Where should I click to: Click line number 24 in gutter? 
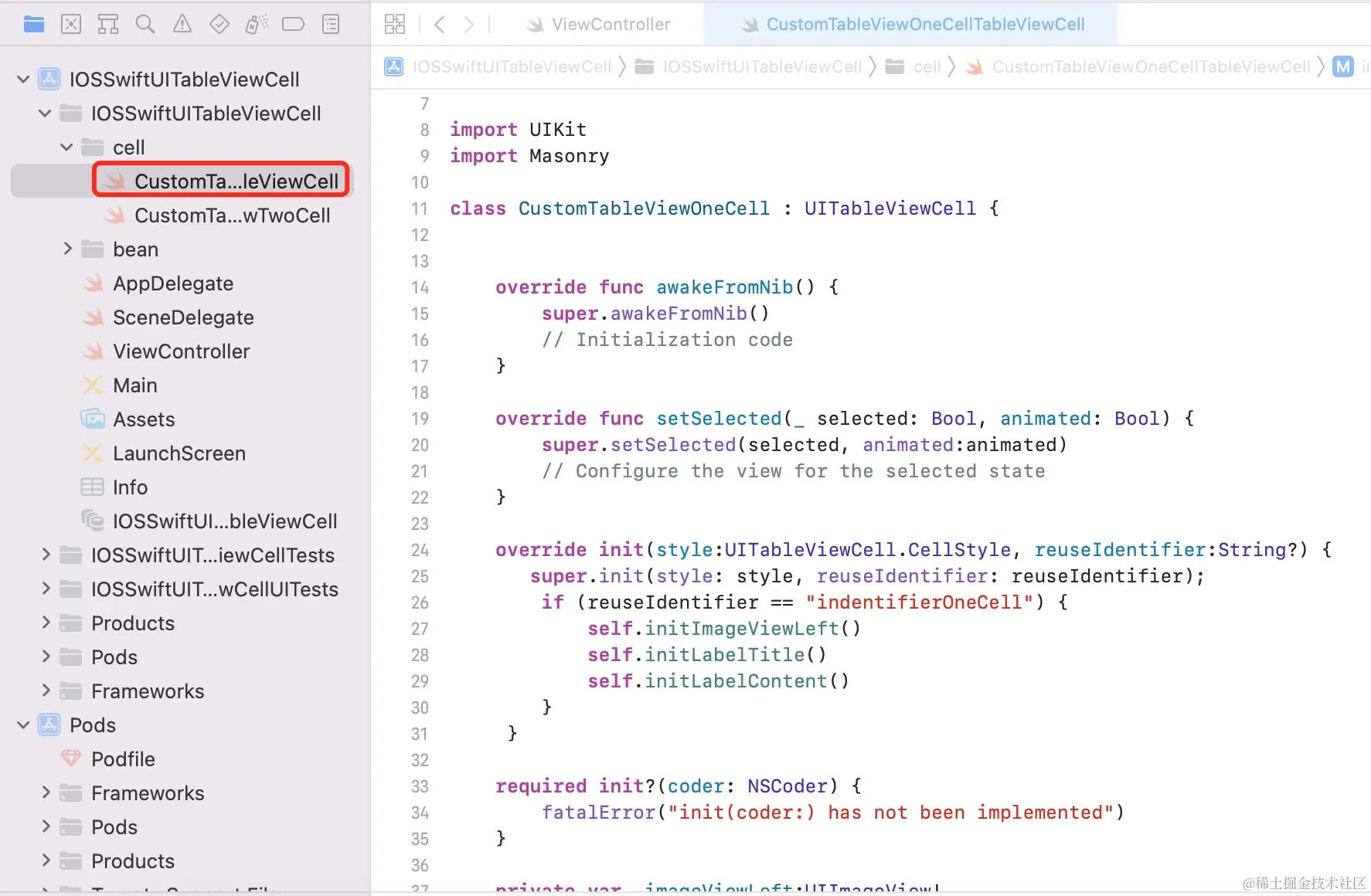pos(420,550)
